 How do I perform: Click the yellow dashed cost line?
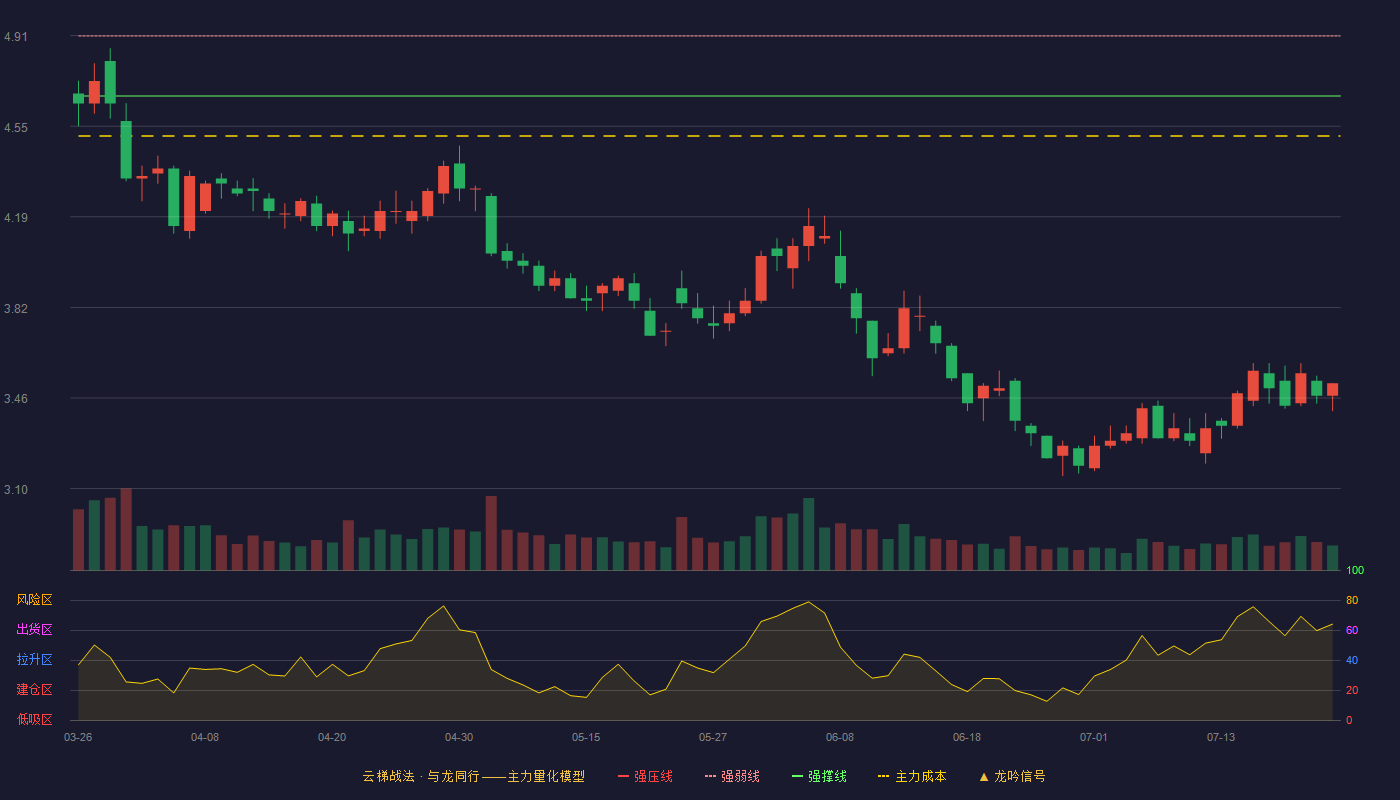(x=708, y=136)
